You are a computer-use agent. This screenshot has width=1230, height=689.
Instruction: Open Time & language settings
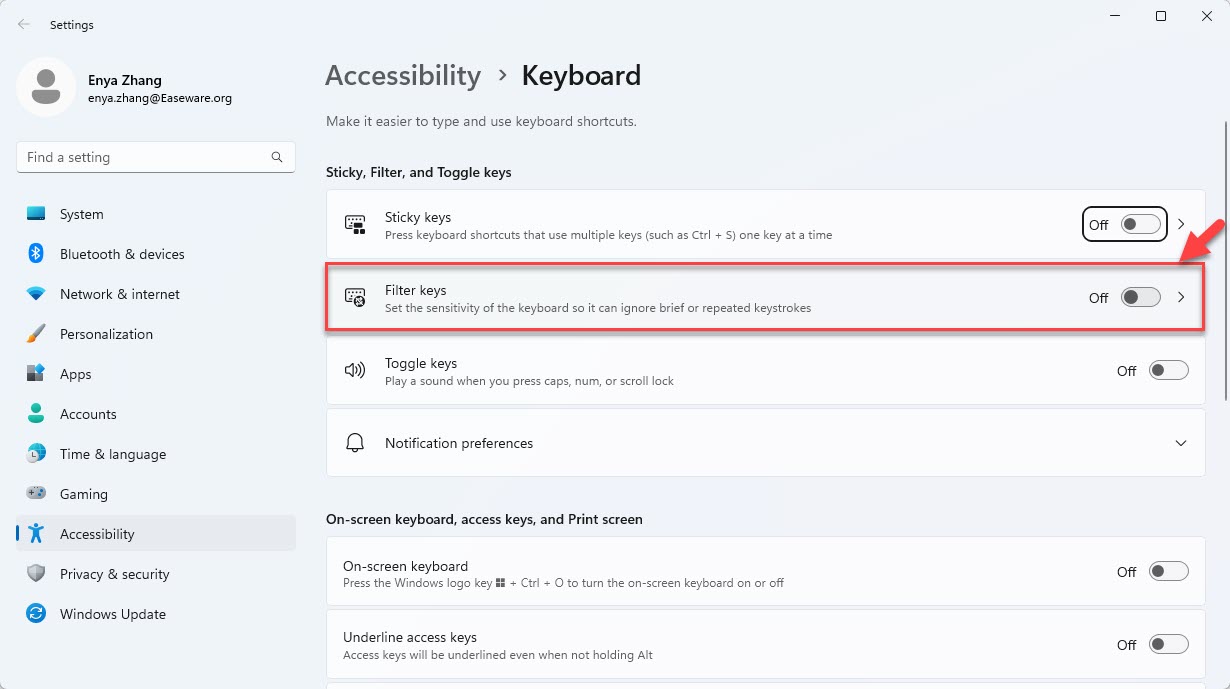pyautogui.click(x=112, y=453)
